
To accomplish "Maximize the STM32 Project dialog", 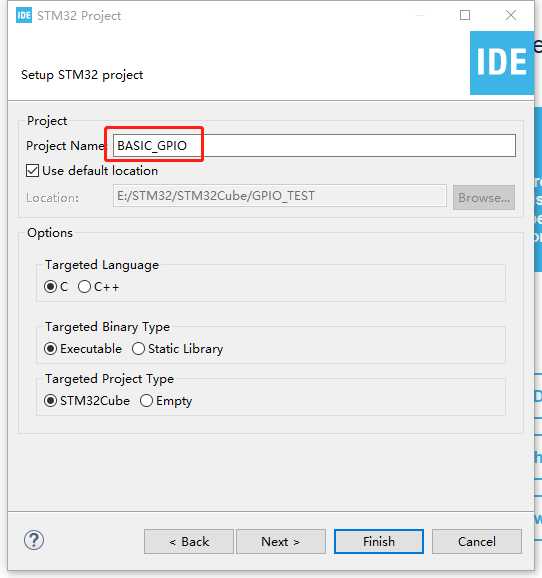I will click(465, 15).
